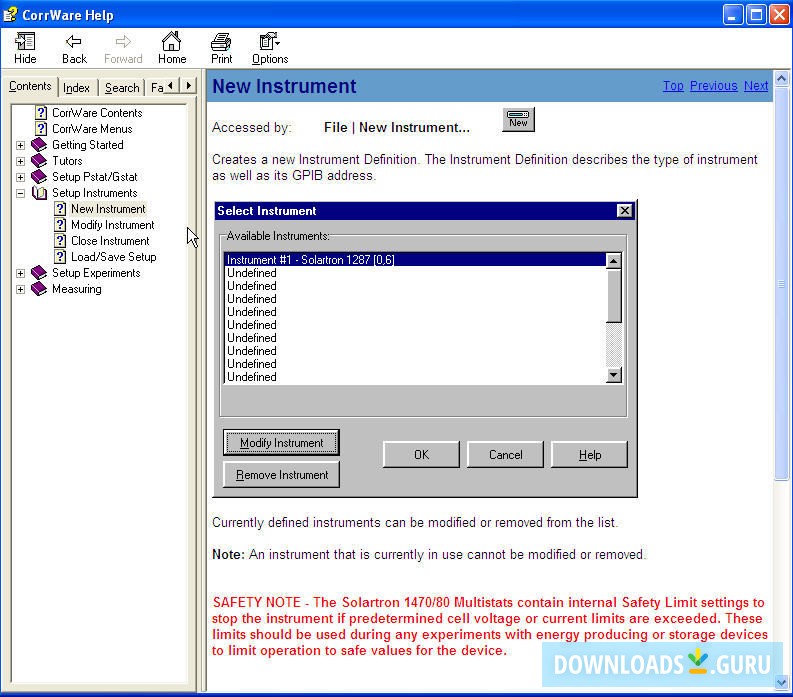793x697 pixels.
Task: Click the CorrWare Menus topic icon
Action: (41, 128)
